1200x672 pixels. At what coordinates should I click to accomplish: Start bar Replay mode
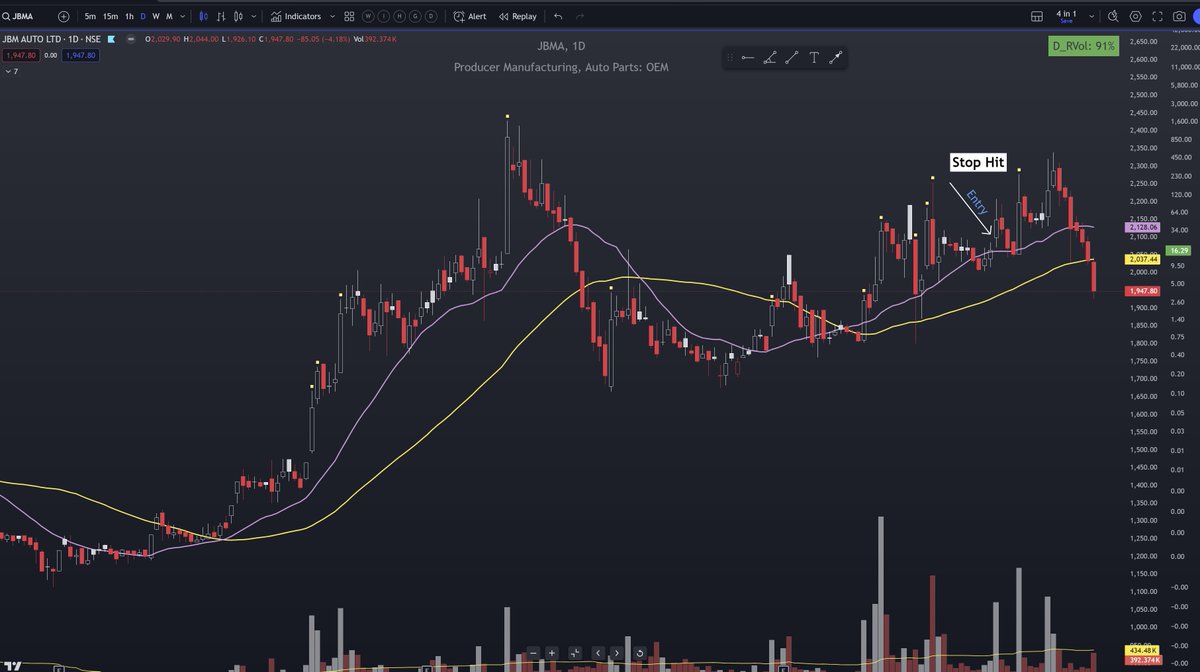517,16
